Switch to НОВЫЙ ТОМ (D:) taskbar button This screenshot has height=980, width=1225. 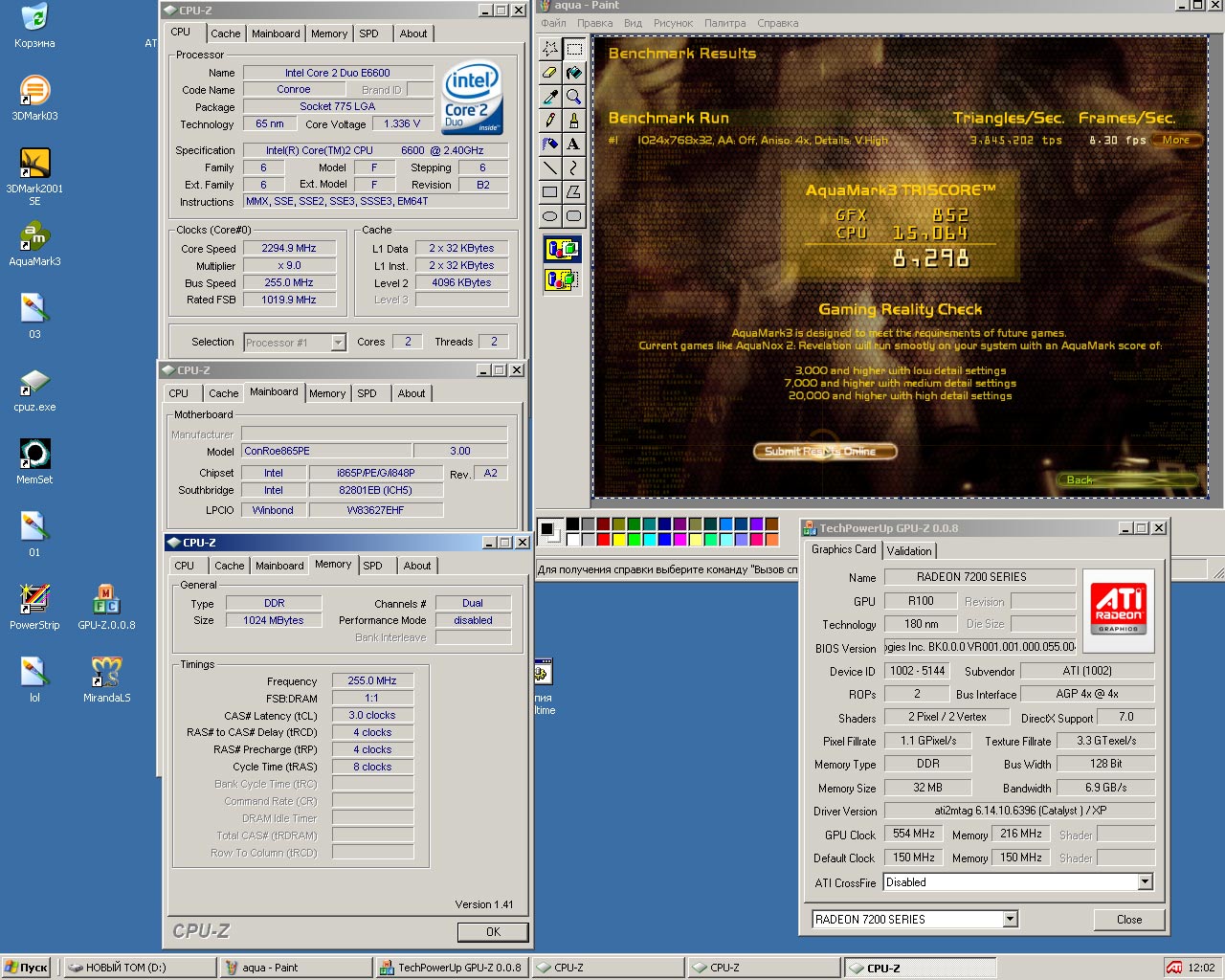pyautogui.click(x=140, y=968)
